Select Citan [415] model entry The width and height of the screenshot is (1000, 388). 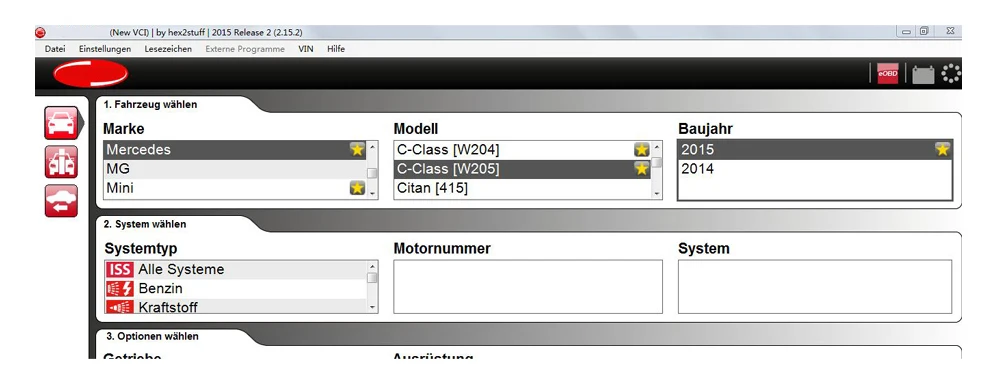tap(522, 188)
